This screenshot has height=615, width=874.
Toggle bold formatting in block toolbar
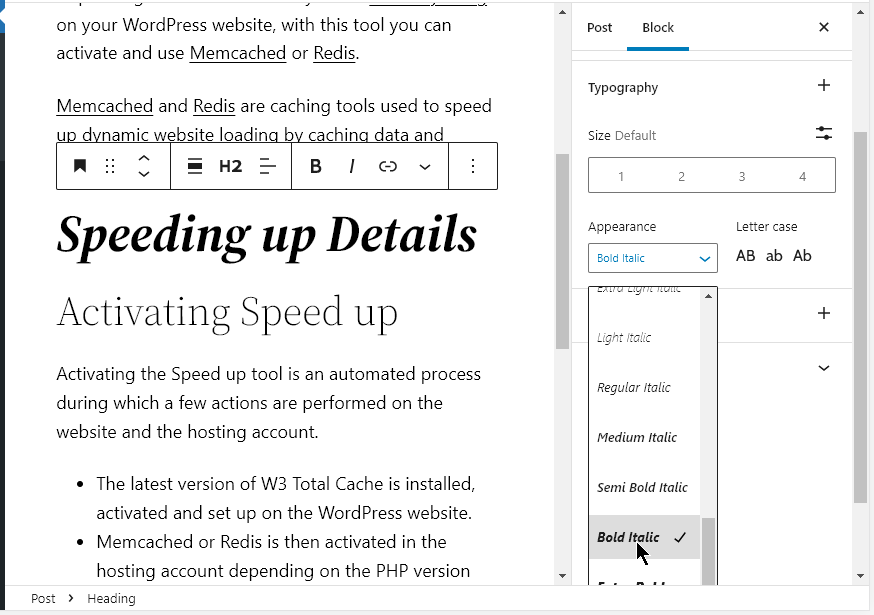pyautogui.click(x=316, y=166)
